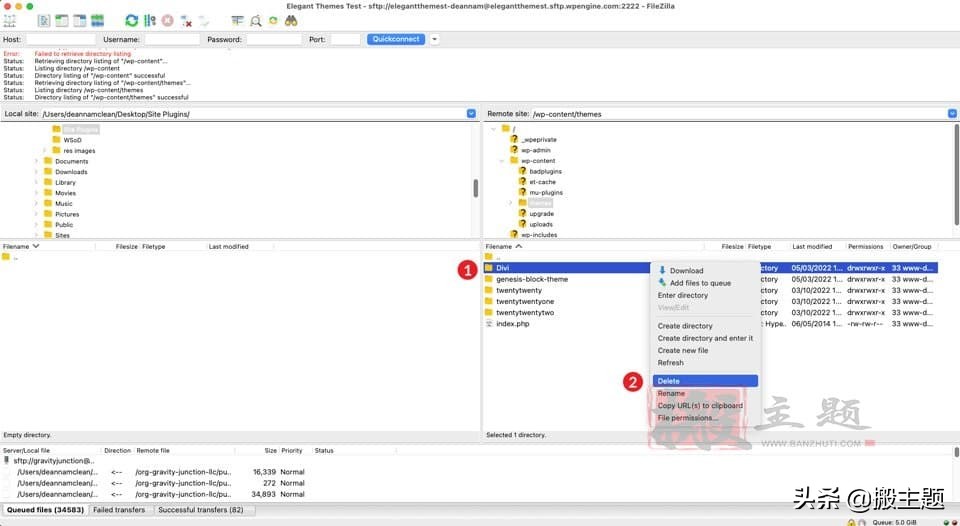Viewport: 960px width, 526px height.
Task: Click the red cancel operation icon
Action: coord(168,20)
